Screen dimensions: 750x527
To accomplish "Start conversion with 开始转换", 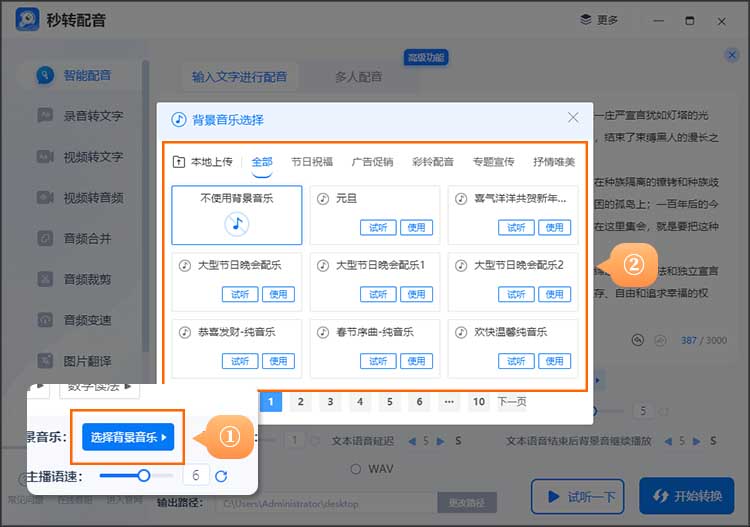I will click(686, 496).
